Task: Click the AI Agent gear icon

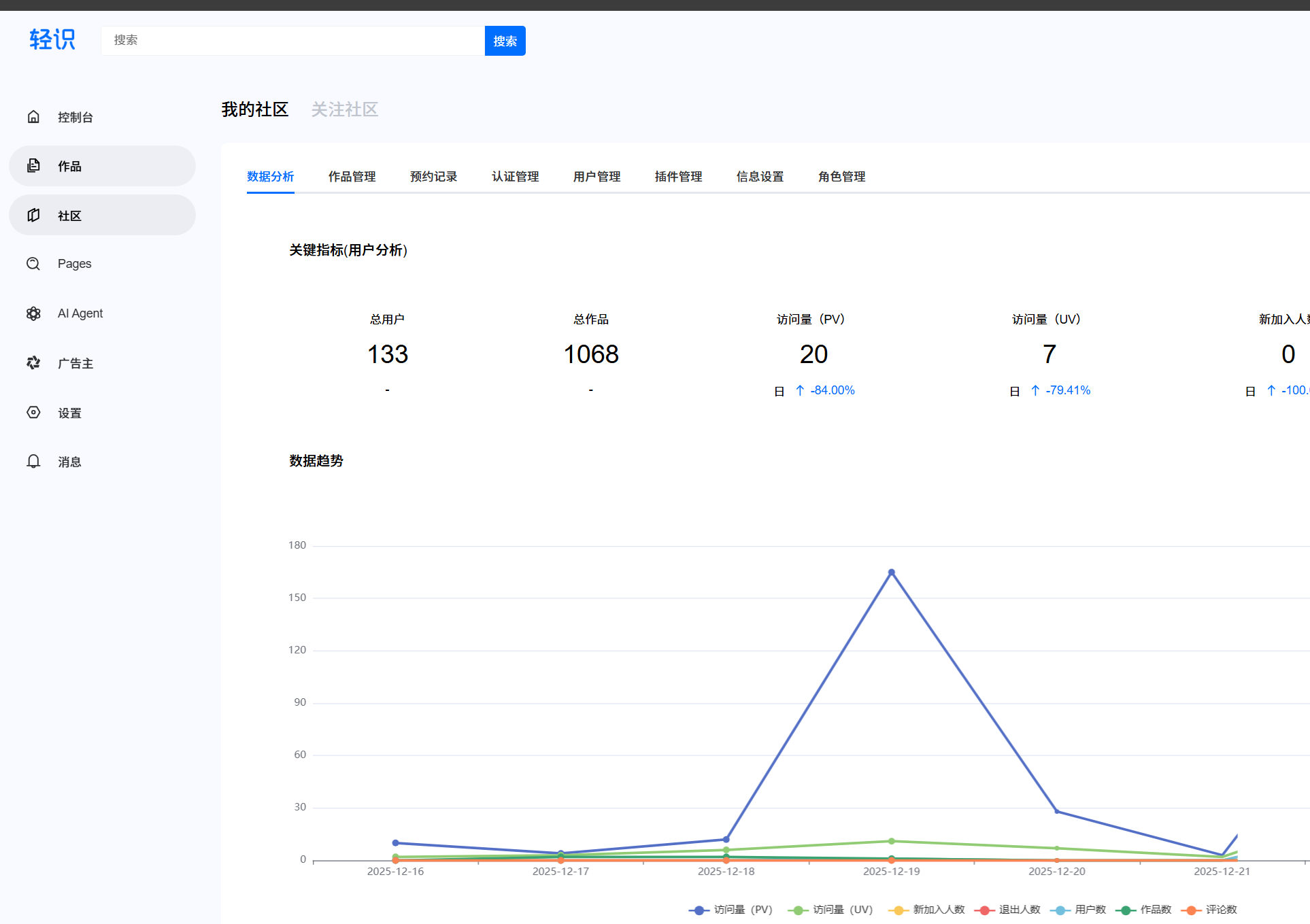Action: click(x=33, y=313)
